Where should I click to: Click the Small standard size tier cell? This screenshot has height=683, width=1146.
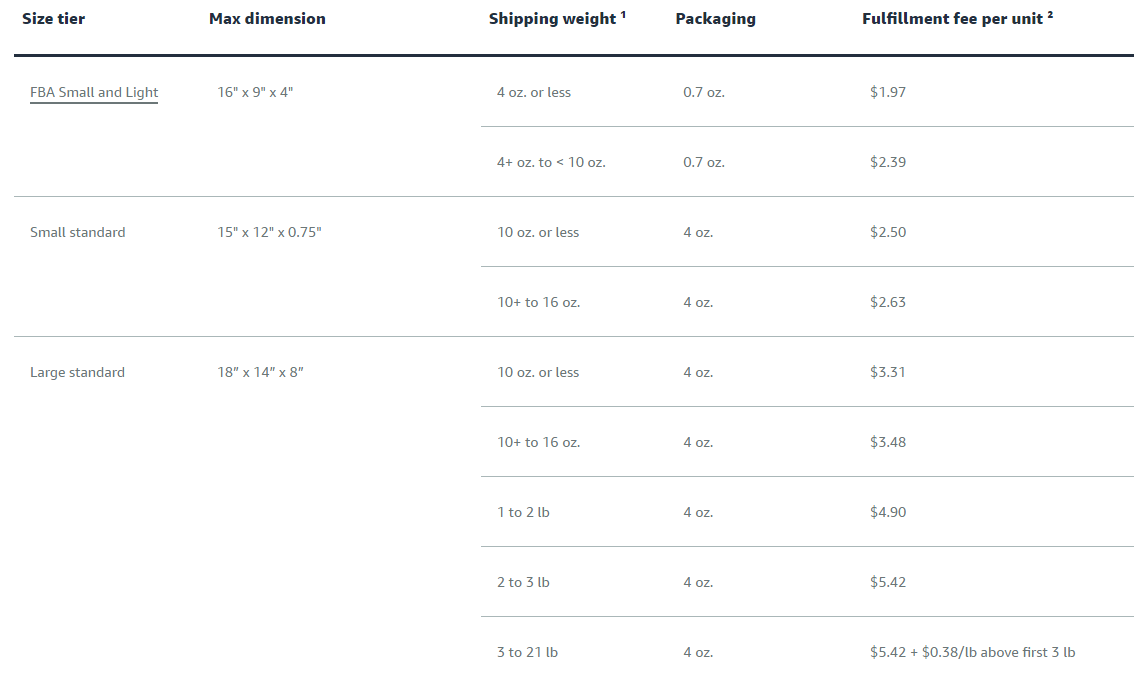coord(78,232)
